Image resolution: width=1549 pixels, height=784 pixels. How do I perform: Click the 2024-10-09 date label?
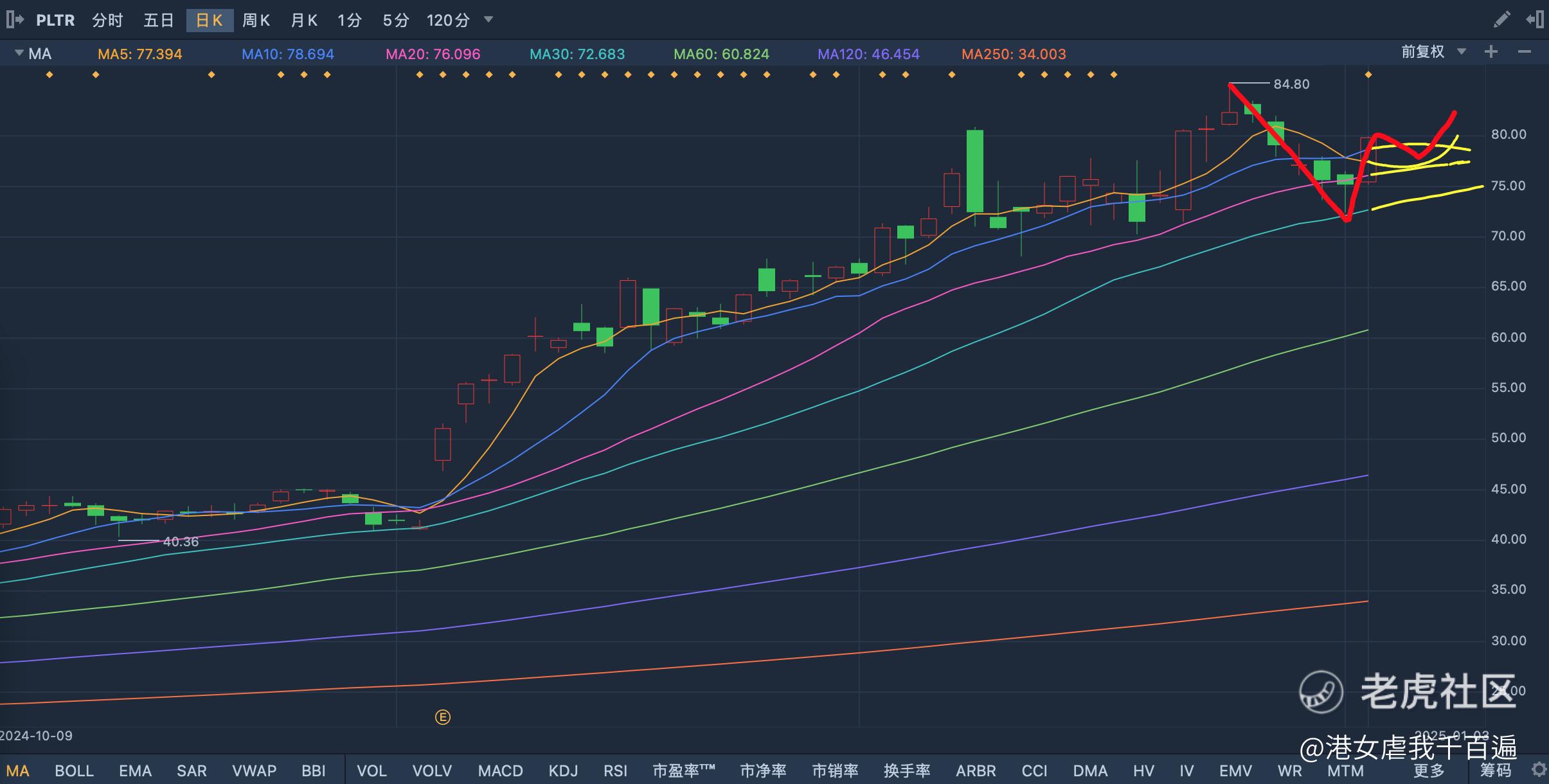coord(37,736)
